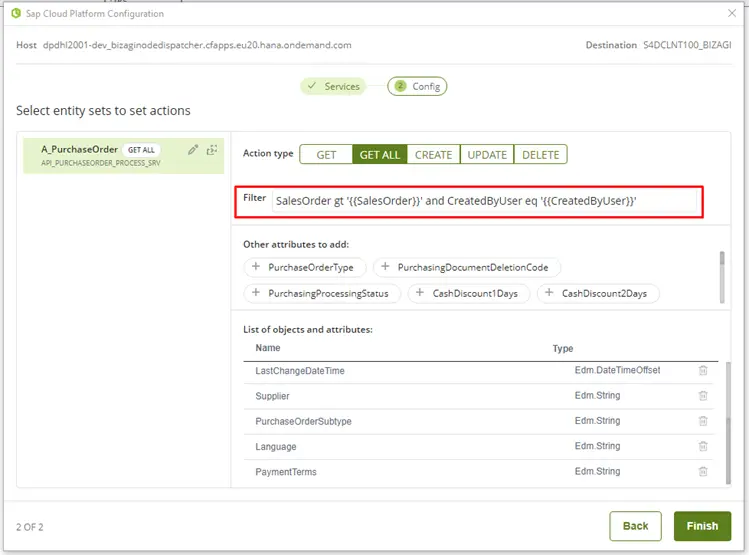Select the CREATE action type
The width and height of the screenshot is (749, 555).
433,155
